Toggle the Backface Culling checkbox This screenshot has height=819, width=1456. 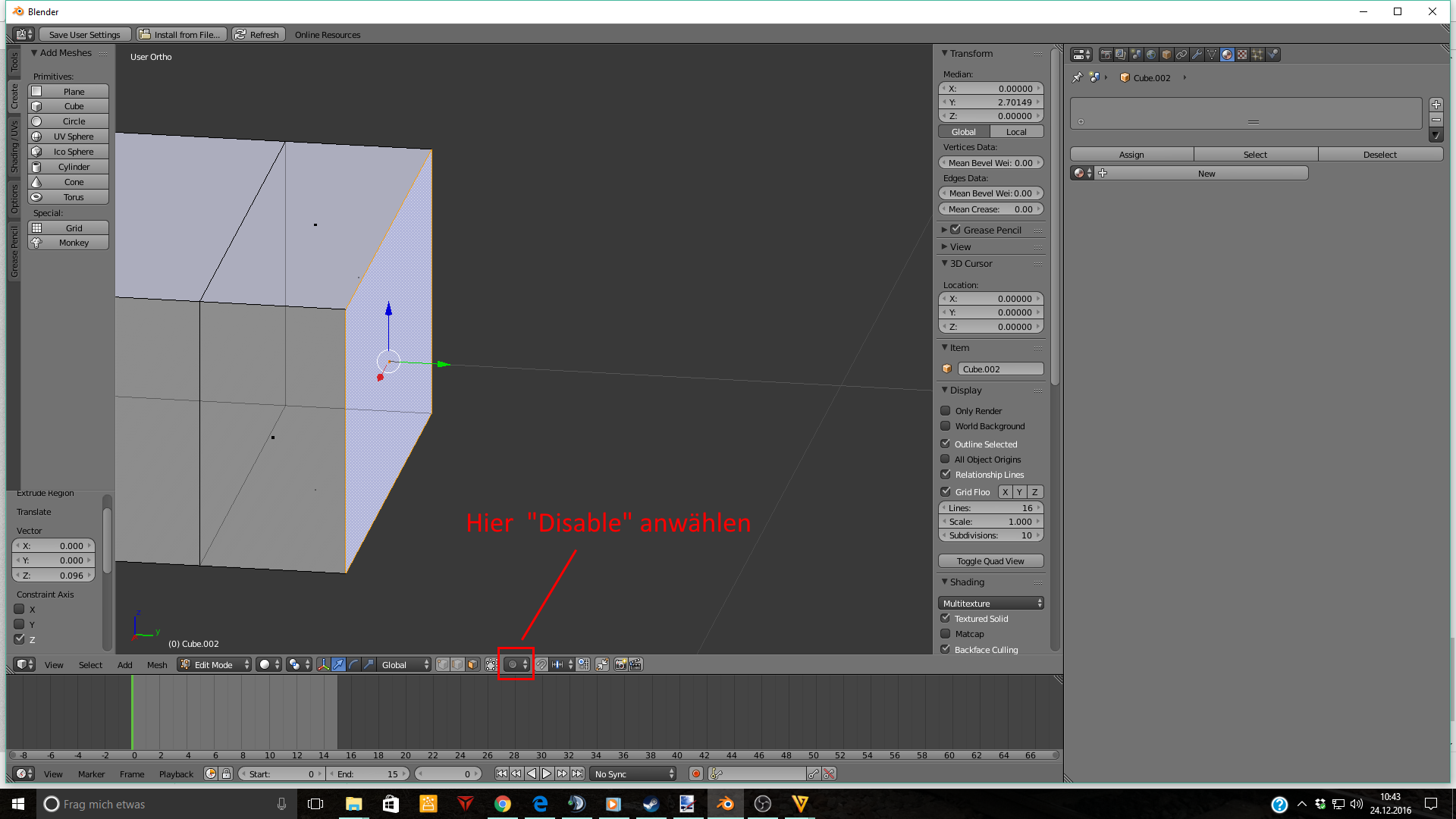click(946, 650)
